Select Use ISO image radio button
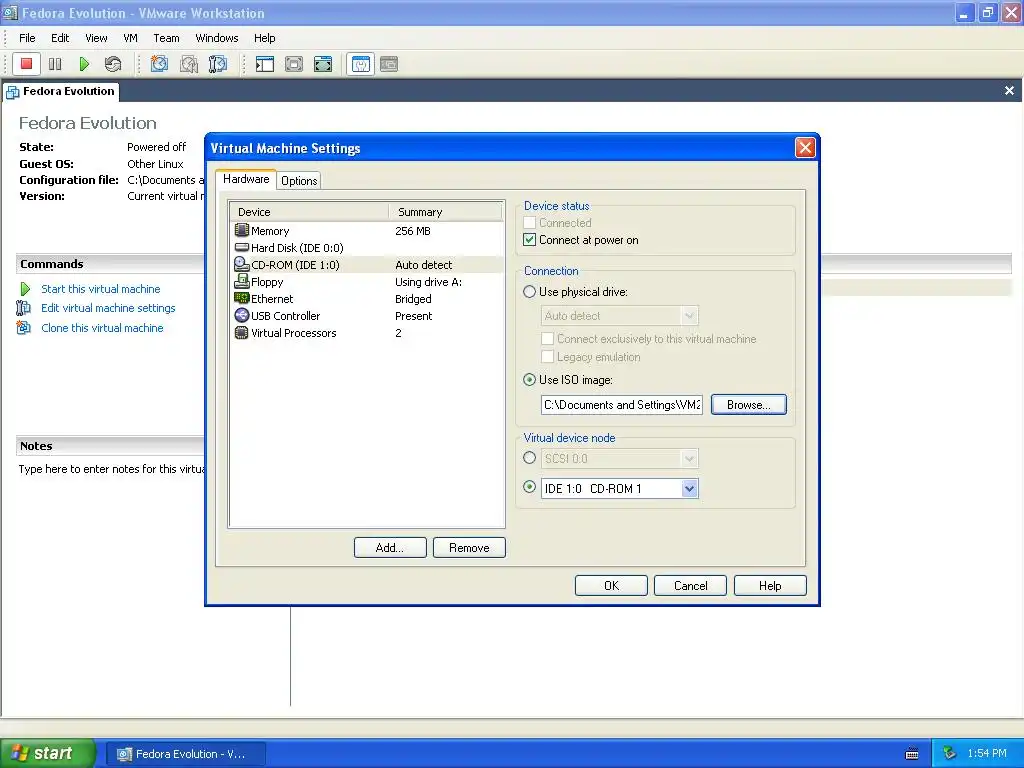 tap(529, 379)
